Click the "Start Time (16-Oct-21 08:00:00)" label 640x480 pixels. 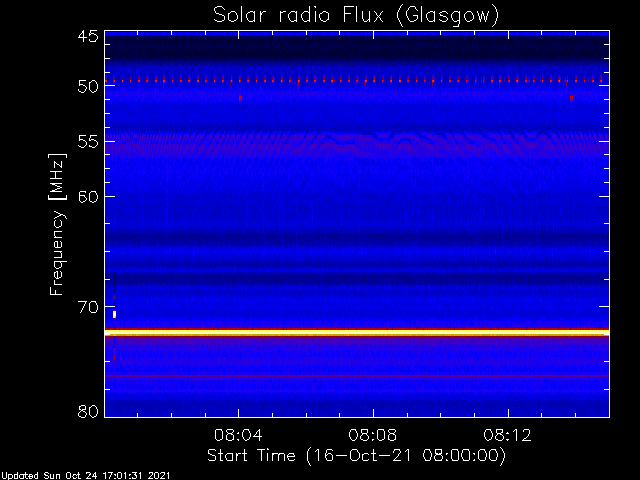[x=356, y=456]
